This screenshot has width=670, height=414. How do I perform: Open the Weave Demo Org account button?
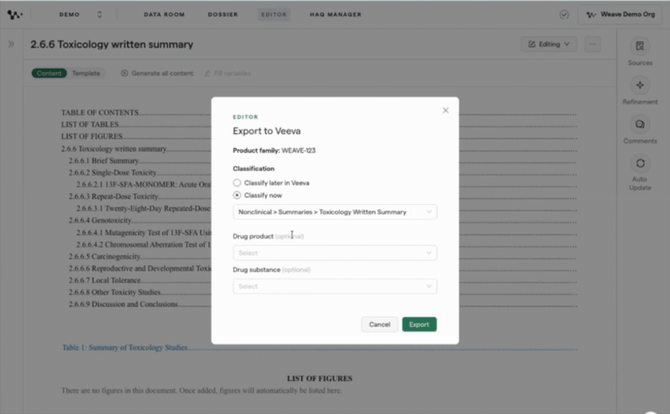click(621, 15)
